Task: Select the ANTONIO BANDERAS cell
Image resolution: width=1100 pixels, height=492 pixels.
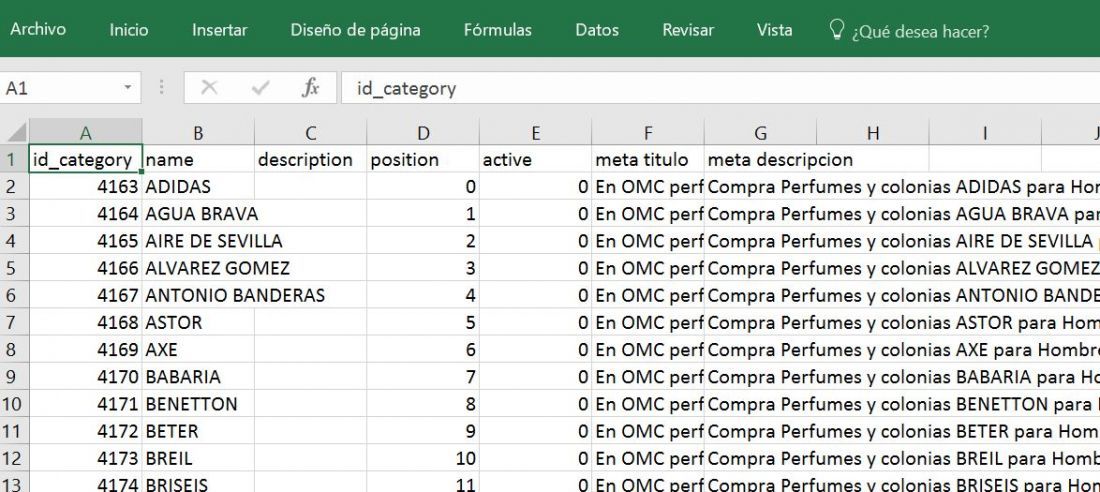Action: pyautogui.click(x=198, y=295)
